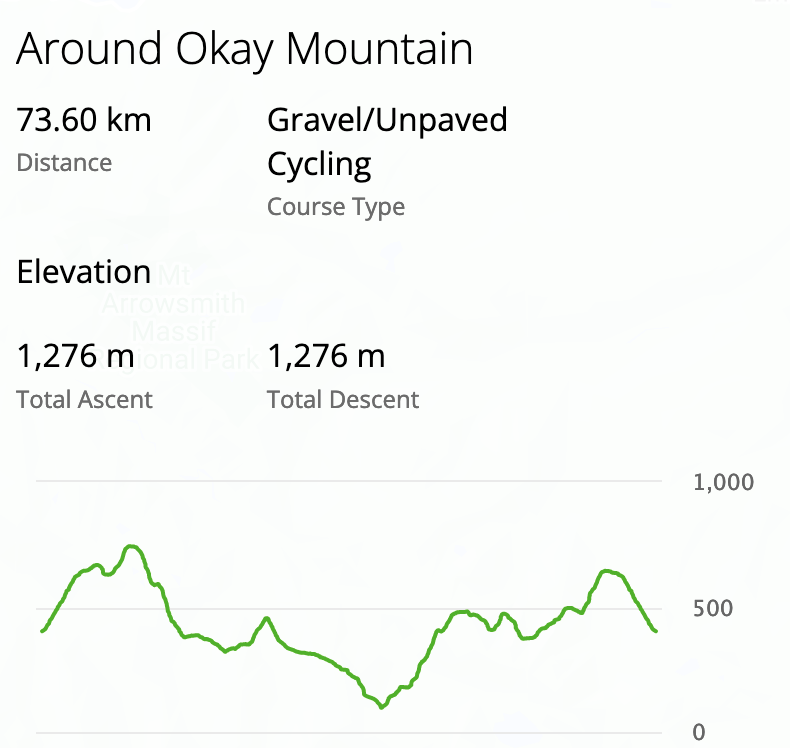
Task: Click the "Distance" label
Action: pyautogui.click(x=64, y=163)
